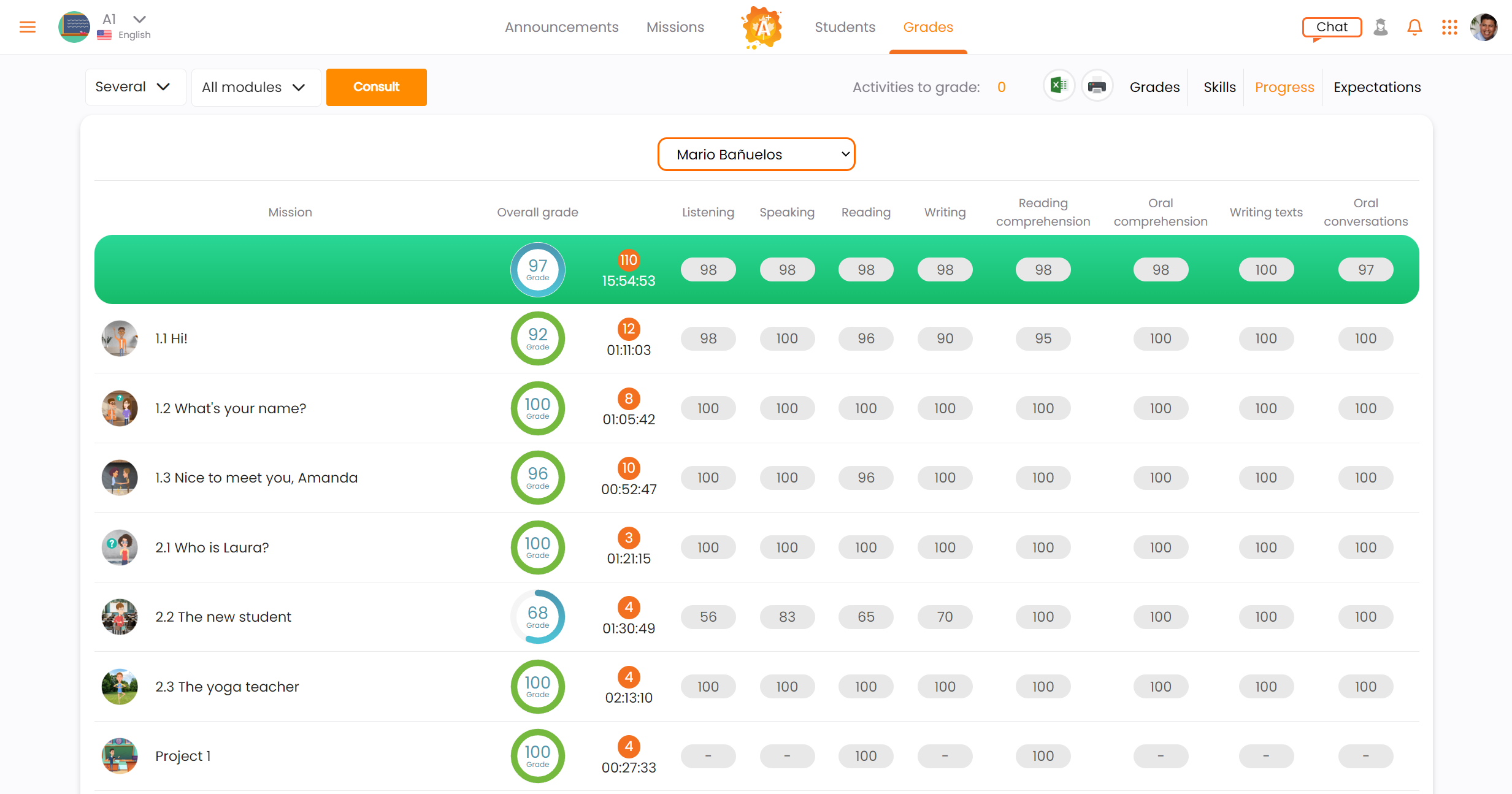The width and height of the screenshot is (1512, 794).
Task: Open the Mario Bañuelos student selector
Action: point(756,155)
